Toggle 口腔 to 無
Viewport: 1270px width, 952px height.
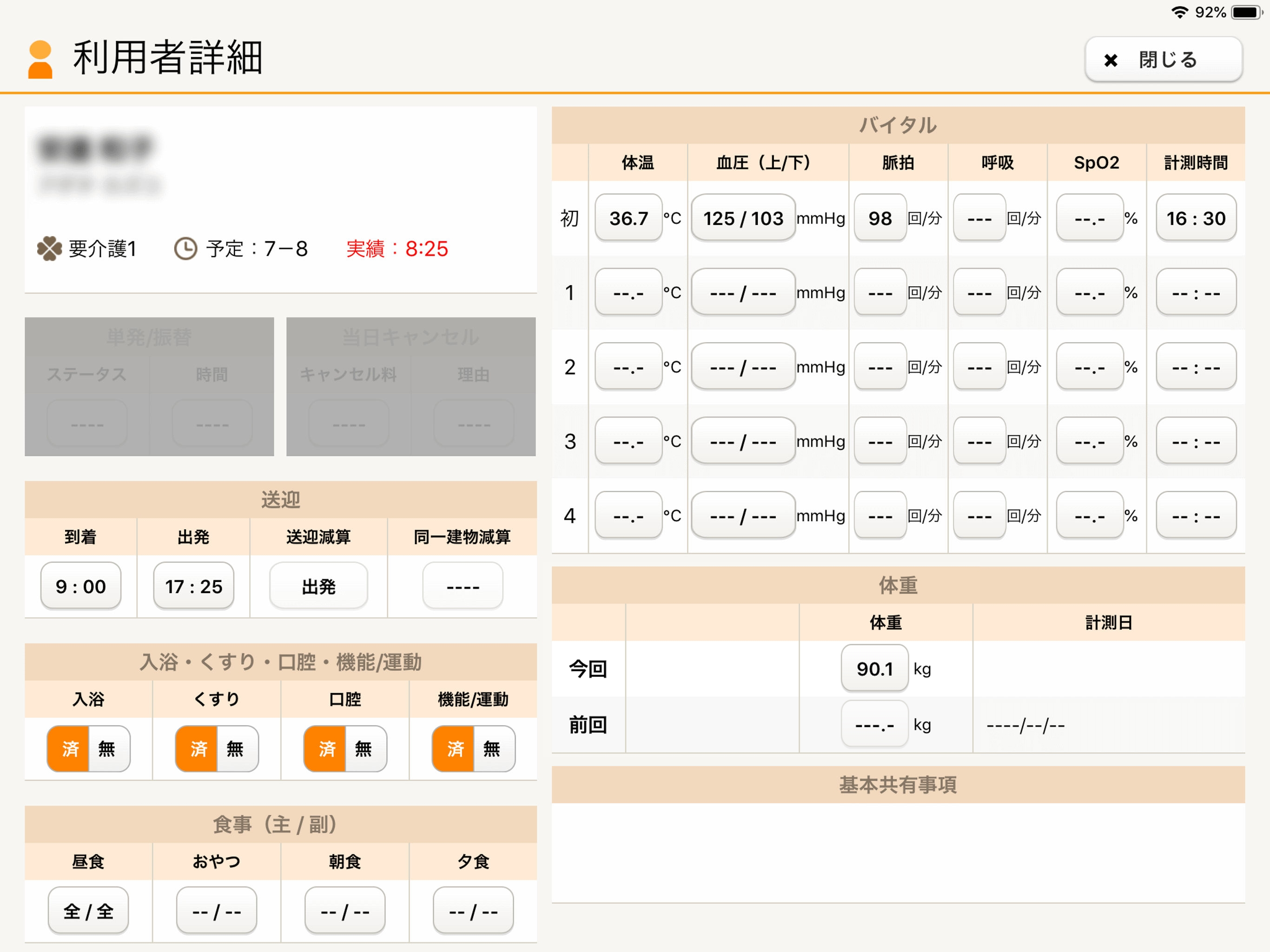click(364, 748)
